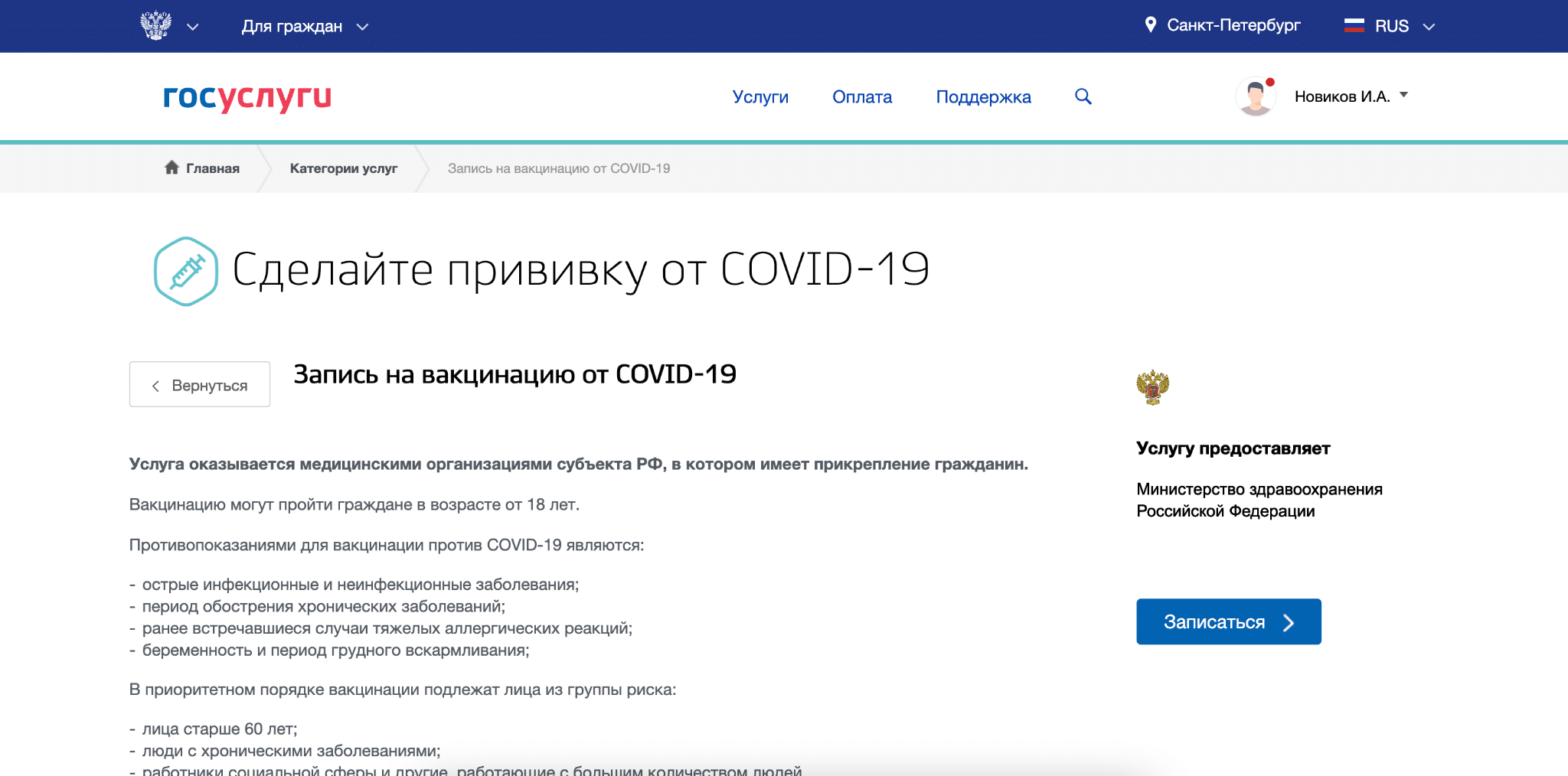This screenshot has width=1568, height=776.
Task: Go to the госуслуги logo home
Action: pyautogui.click(x=247, y=98)
